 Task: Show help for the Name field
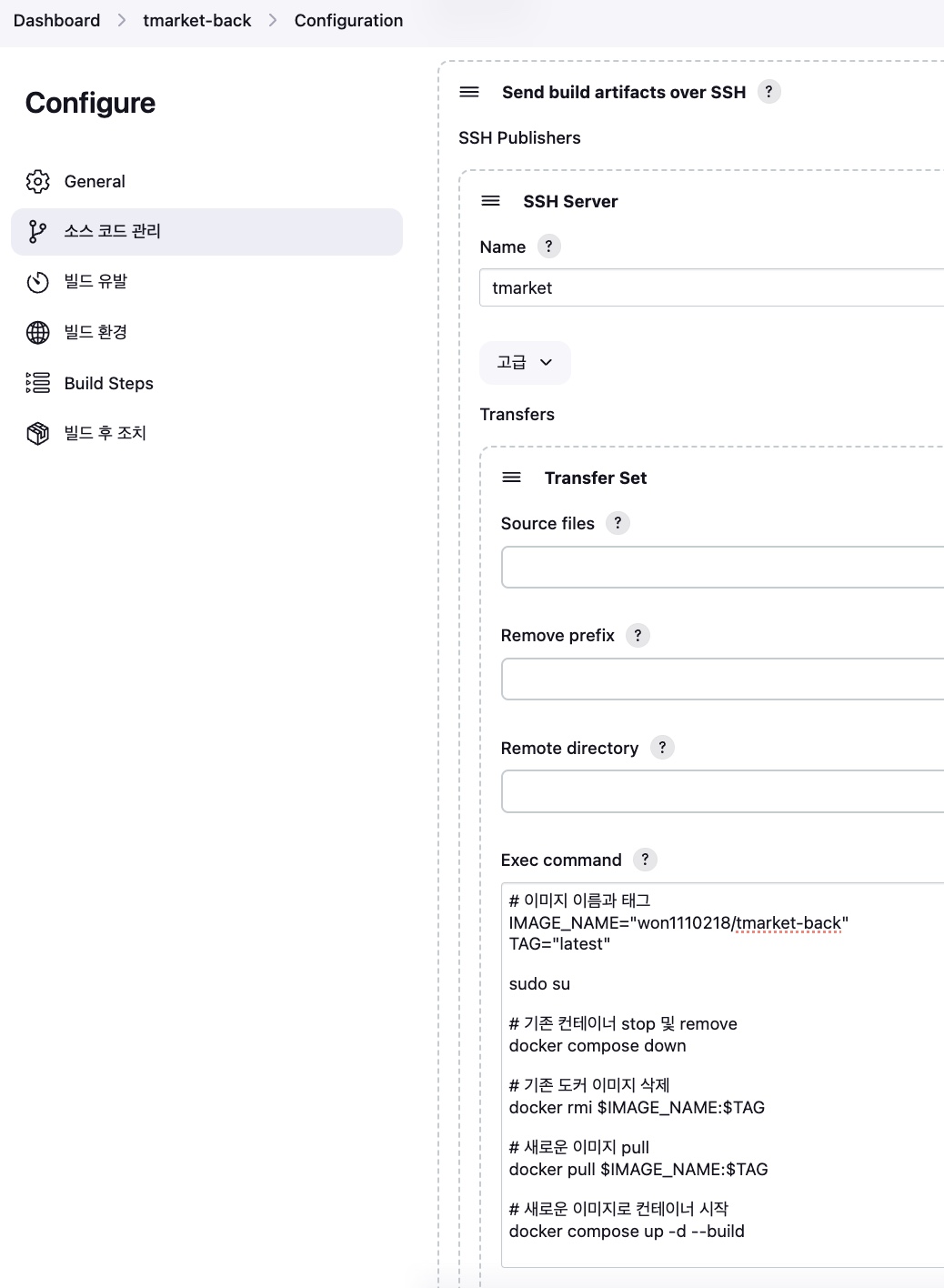point(548,247)
